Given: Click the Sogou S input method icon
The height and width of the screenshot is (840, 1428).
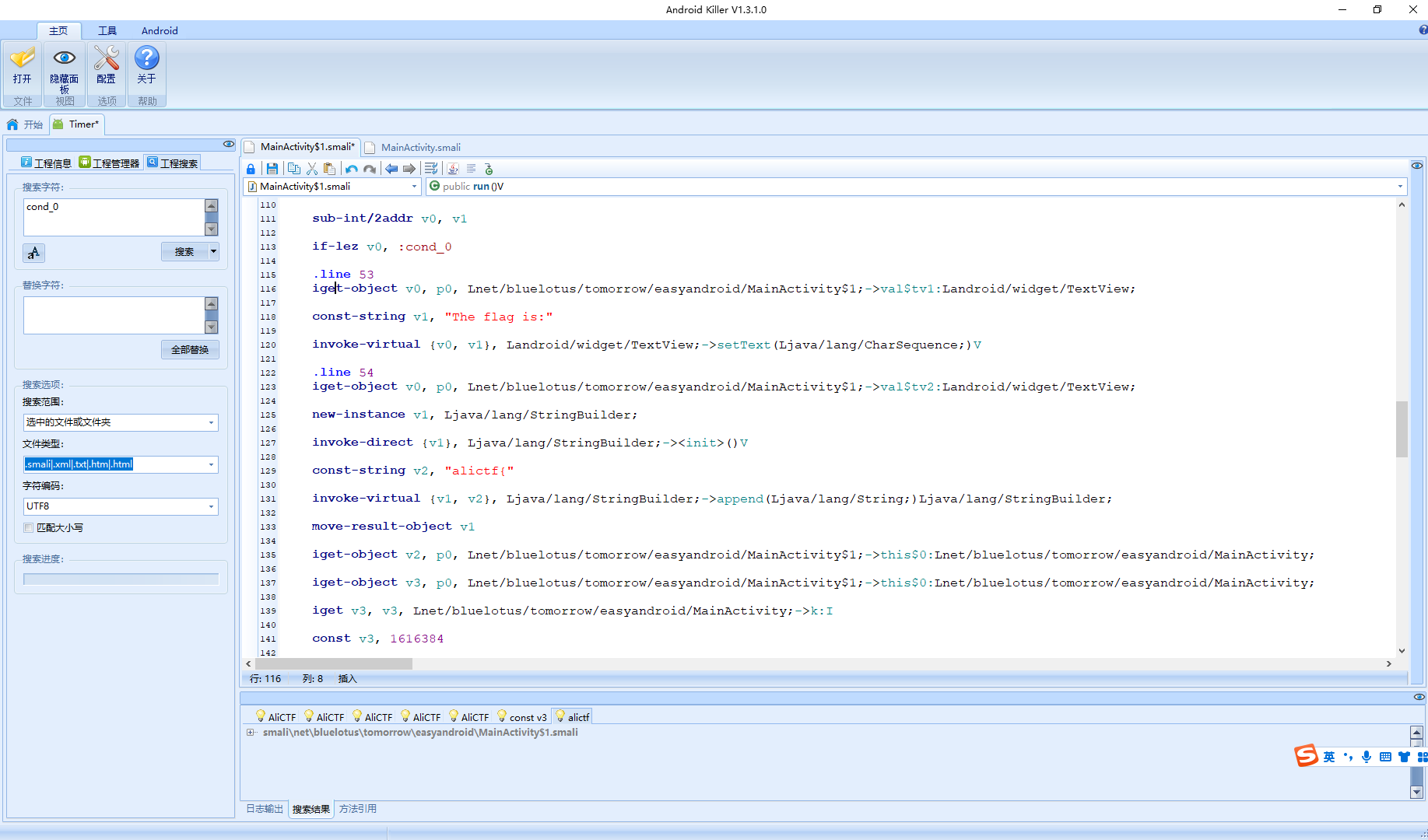Looking at the screenshot, I should click(x=1306, y=755).
